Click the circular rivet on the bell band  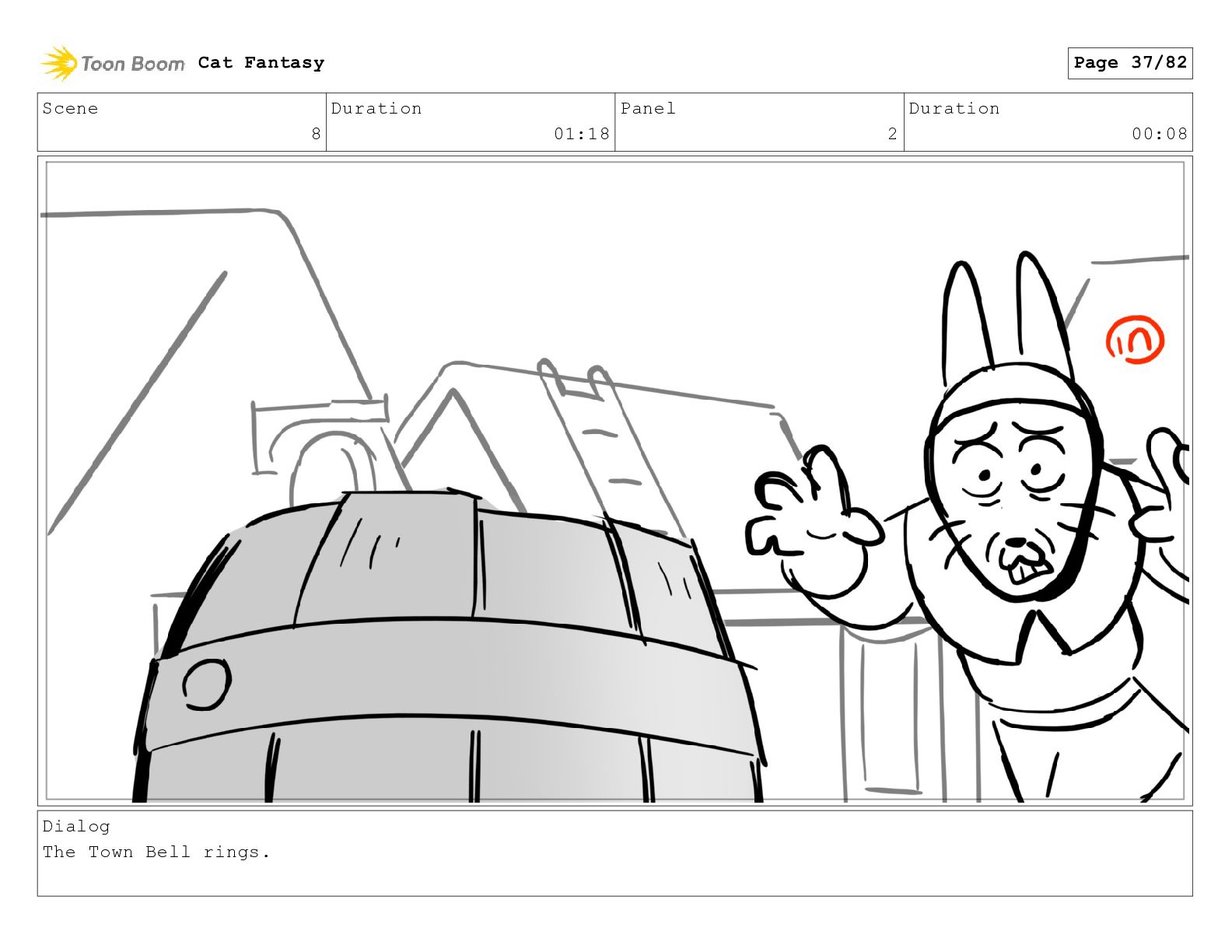point(207,684)
